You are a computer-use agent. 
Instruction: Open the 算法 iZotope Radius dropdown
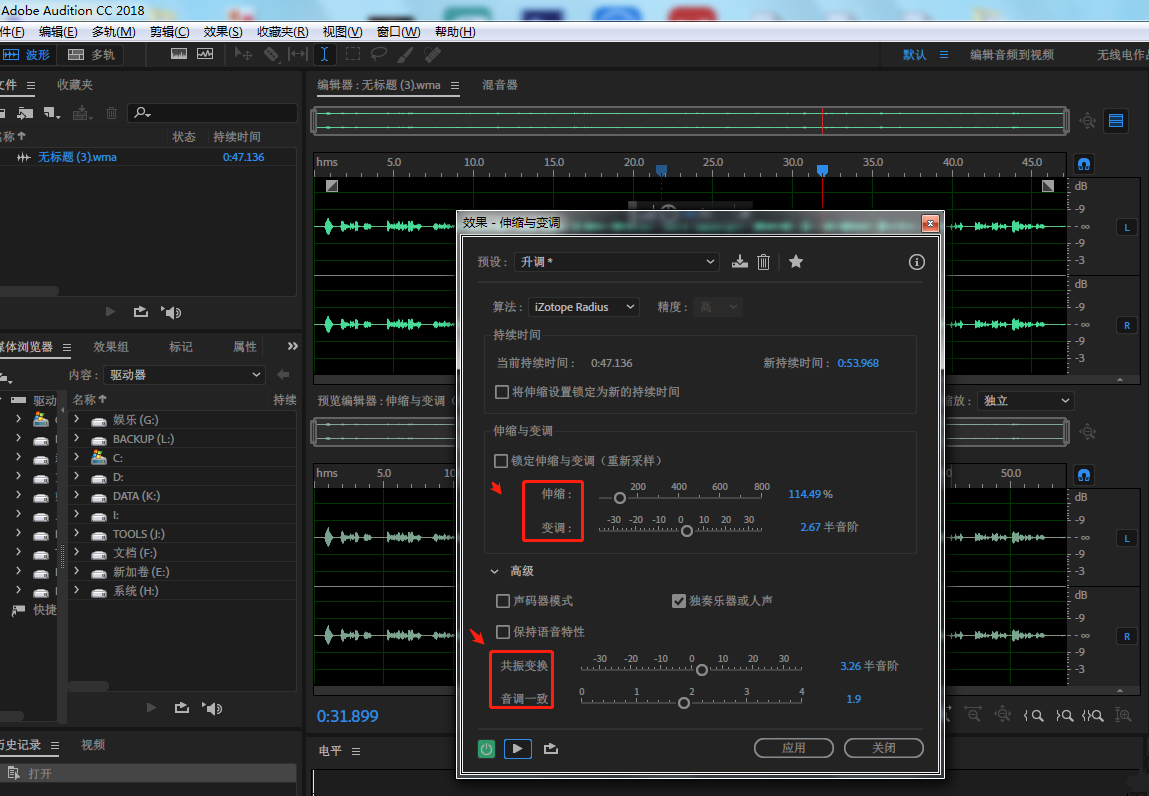click(x=583, y=307)
